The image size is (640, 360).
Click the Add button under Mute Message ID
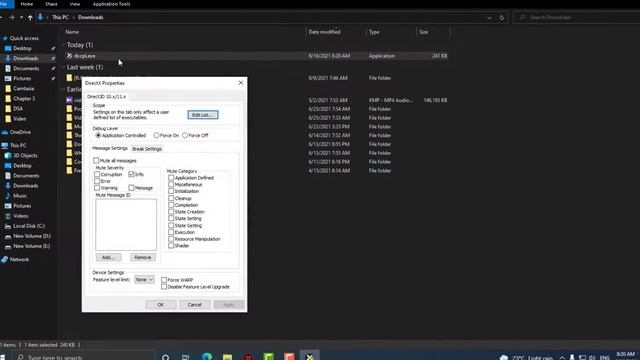point(109,258)
